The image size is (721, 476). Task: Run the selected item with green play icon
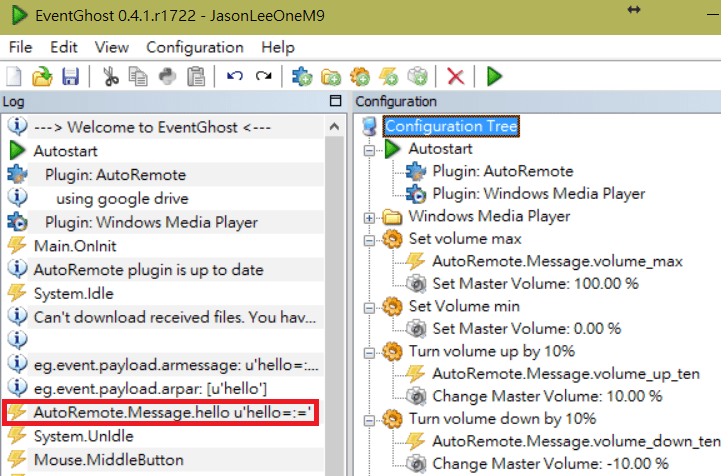tap(493, 76)
